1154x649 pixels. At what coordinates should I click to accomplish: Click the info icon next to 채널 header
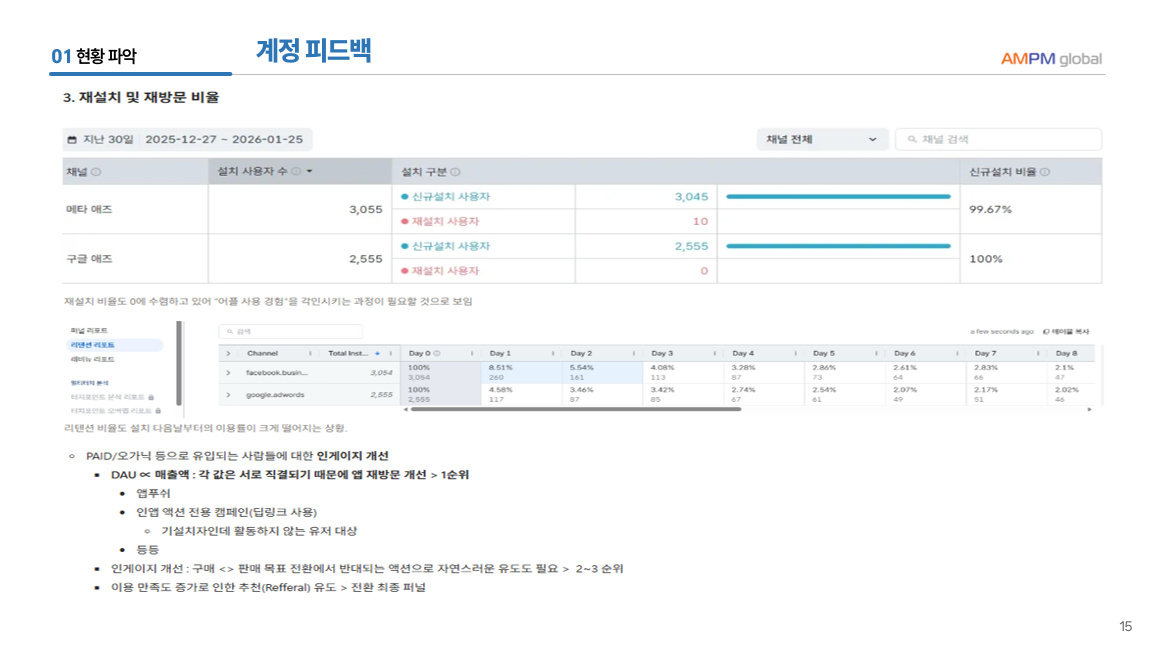(x=96, y=172)
